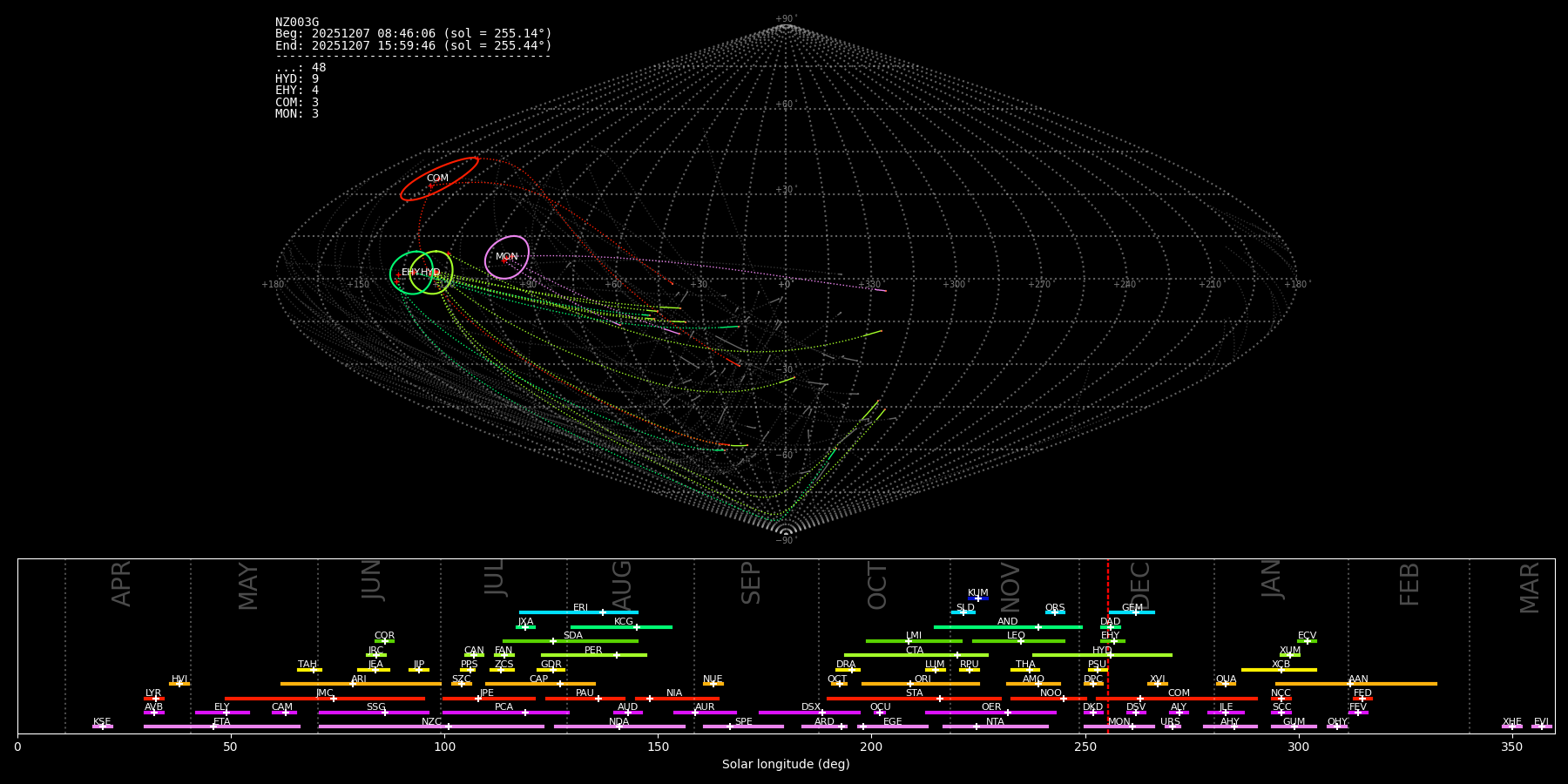Image resolution: width=1568 pixels, height=784 pixels.
Task: Select the pink URS shower bar
Action: click(1173, 727)
